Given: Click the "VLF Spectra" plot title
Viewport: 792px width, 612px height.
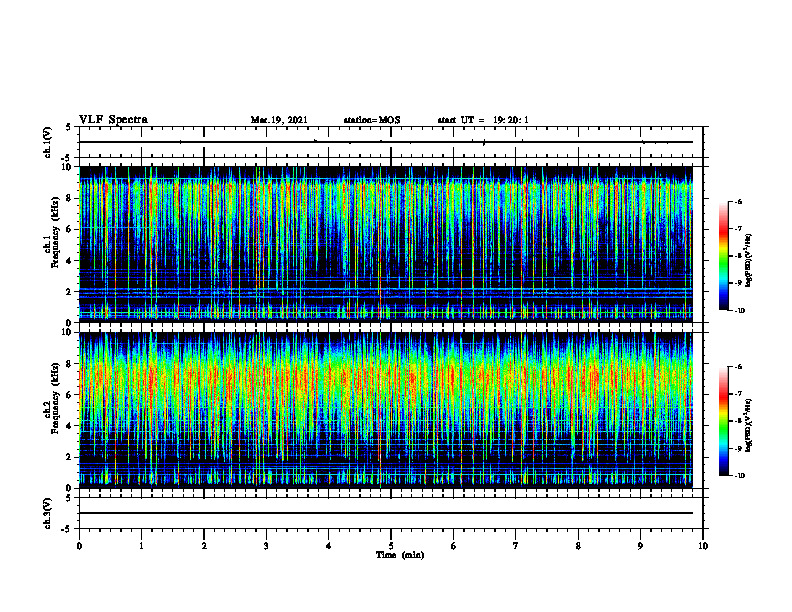Looking at the screenshot, I should click(113, 120).
